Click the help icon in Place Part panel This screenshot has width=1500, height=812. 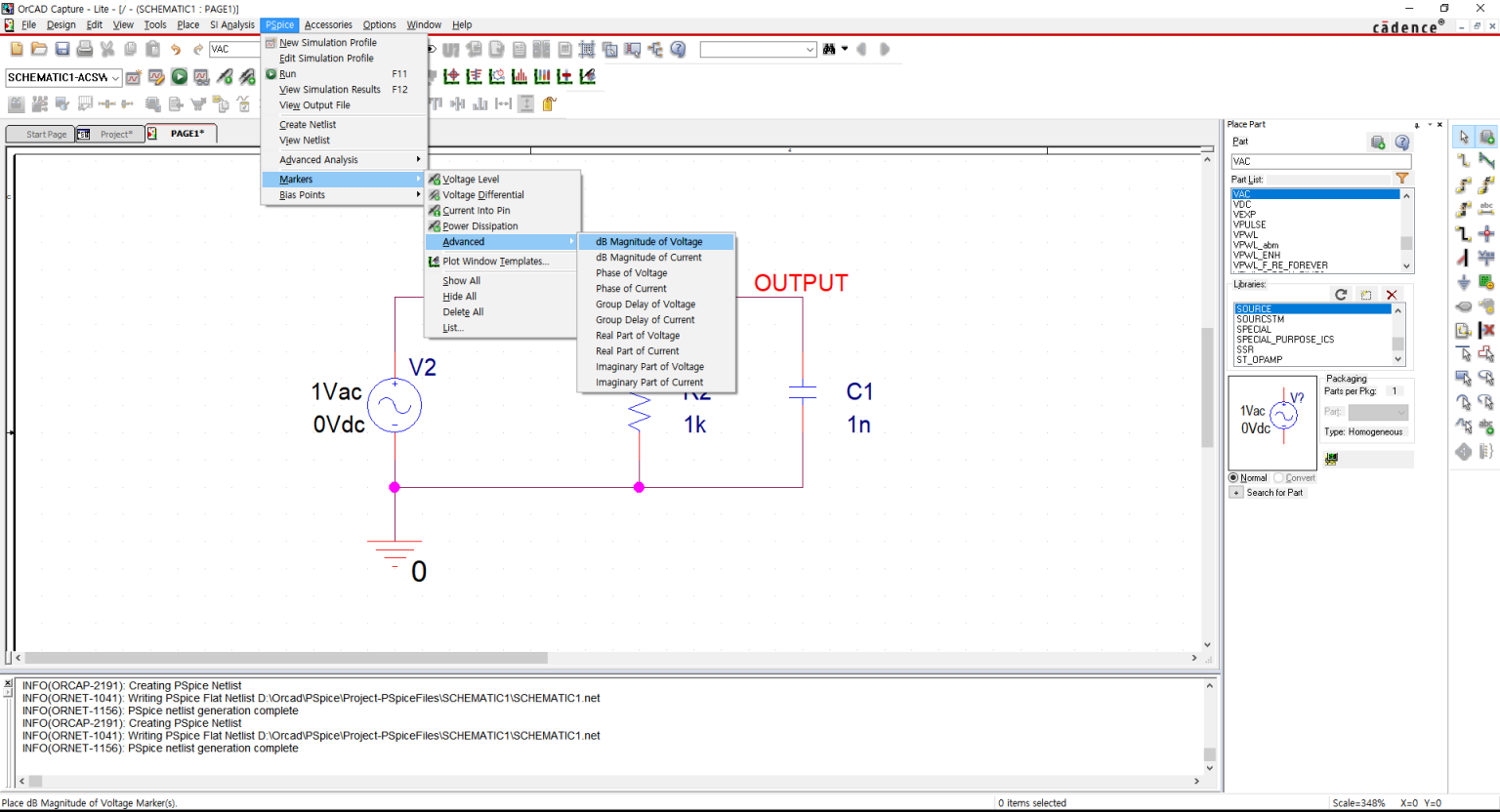click(1402, 142)
